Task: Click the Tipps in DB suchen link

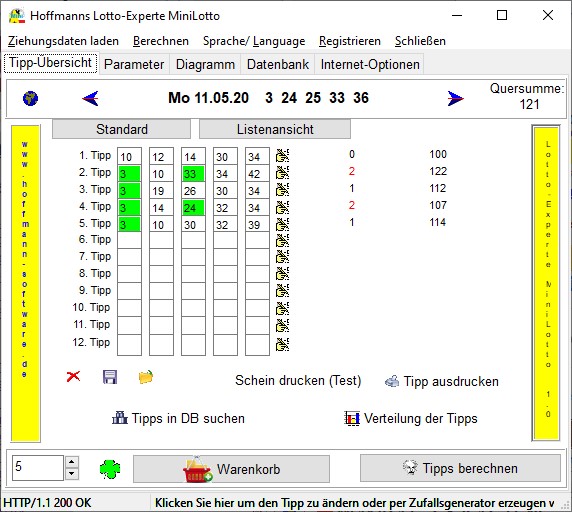Action: pyautogui.click(x=178, y=418)
